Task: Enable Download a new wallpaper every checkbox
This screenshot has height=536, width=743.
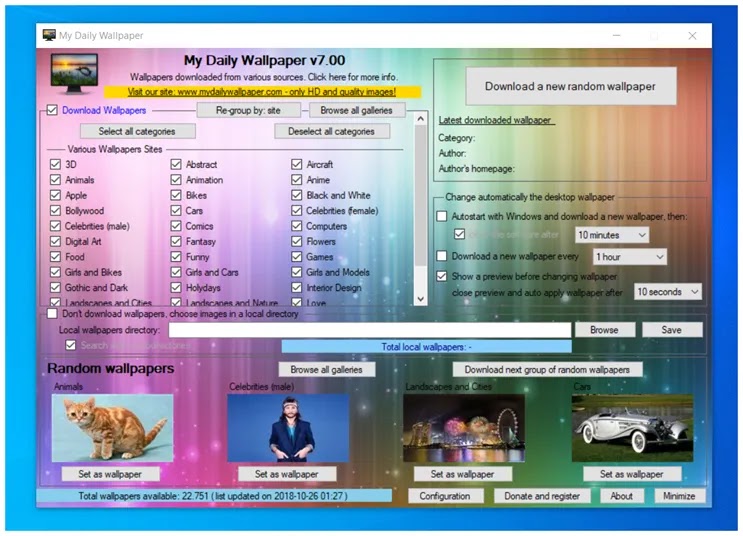Action: 442,256
